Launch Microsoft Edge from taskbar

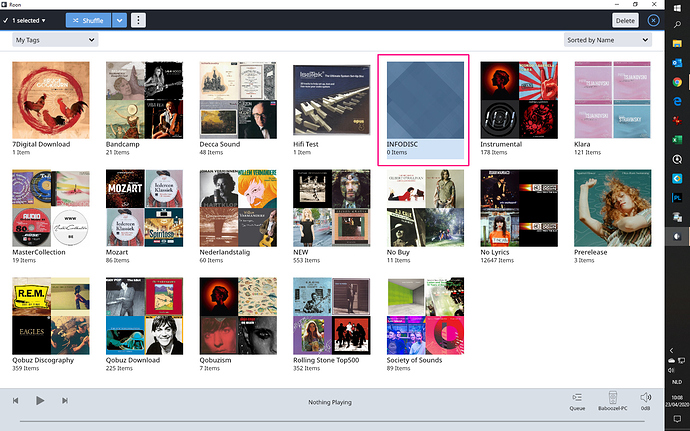tap(677, 101)
